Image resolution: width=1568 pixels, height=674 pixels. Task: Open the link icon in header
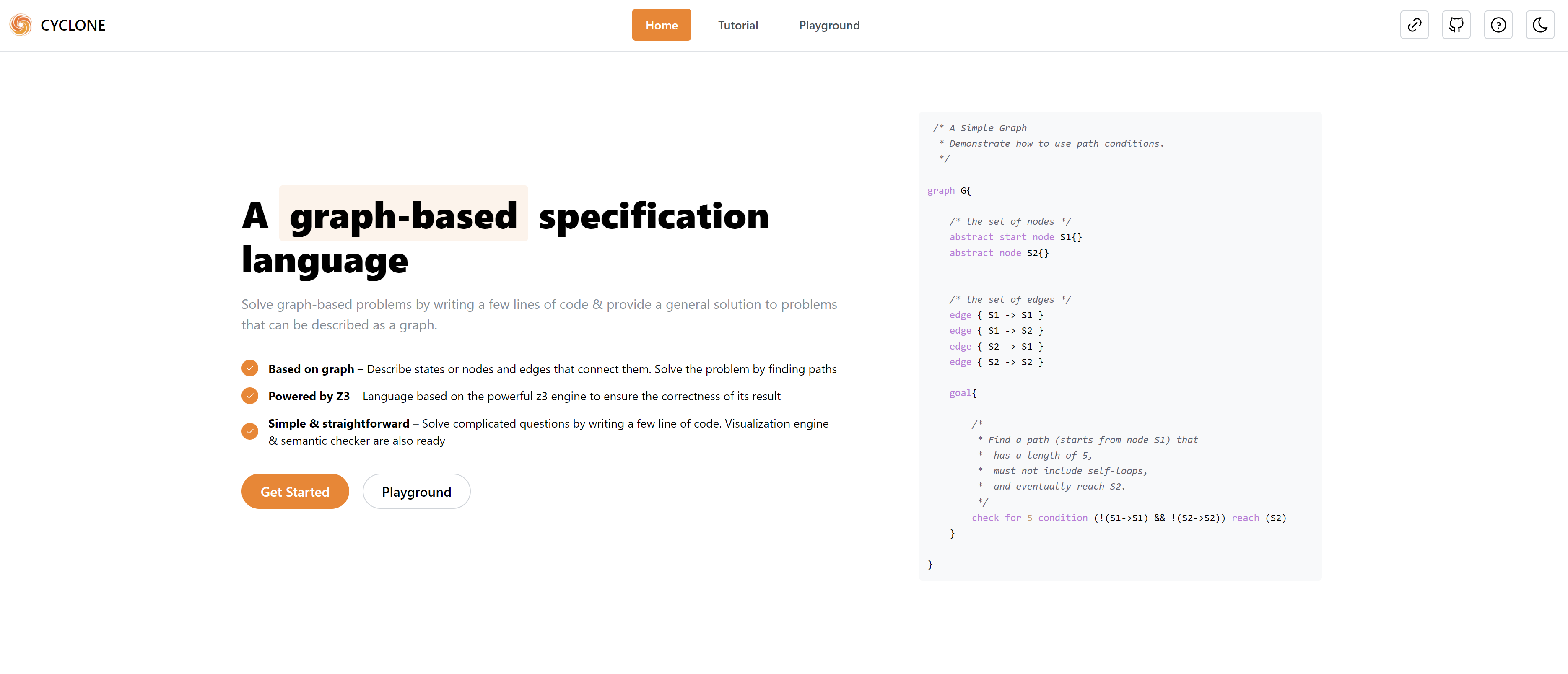point(1415,25)
